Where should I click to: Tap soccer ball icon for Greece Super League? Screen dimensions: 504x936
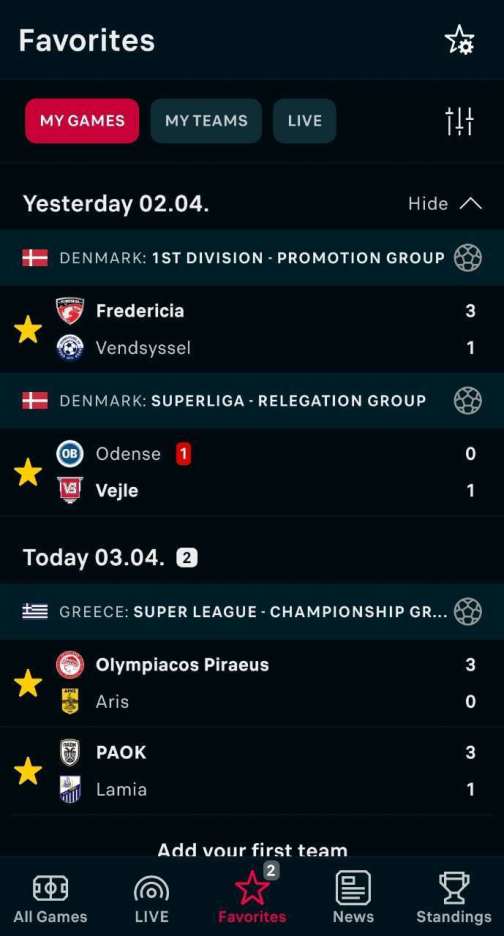pyautogui.click(x=468, y=611)
